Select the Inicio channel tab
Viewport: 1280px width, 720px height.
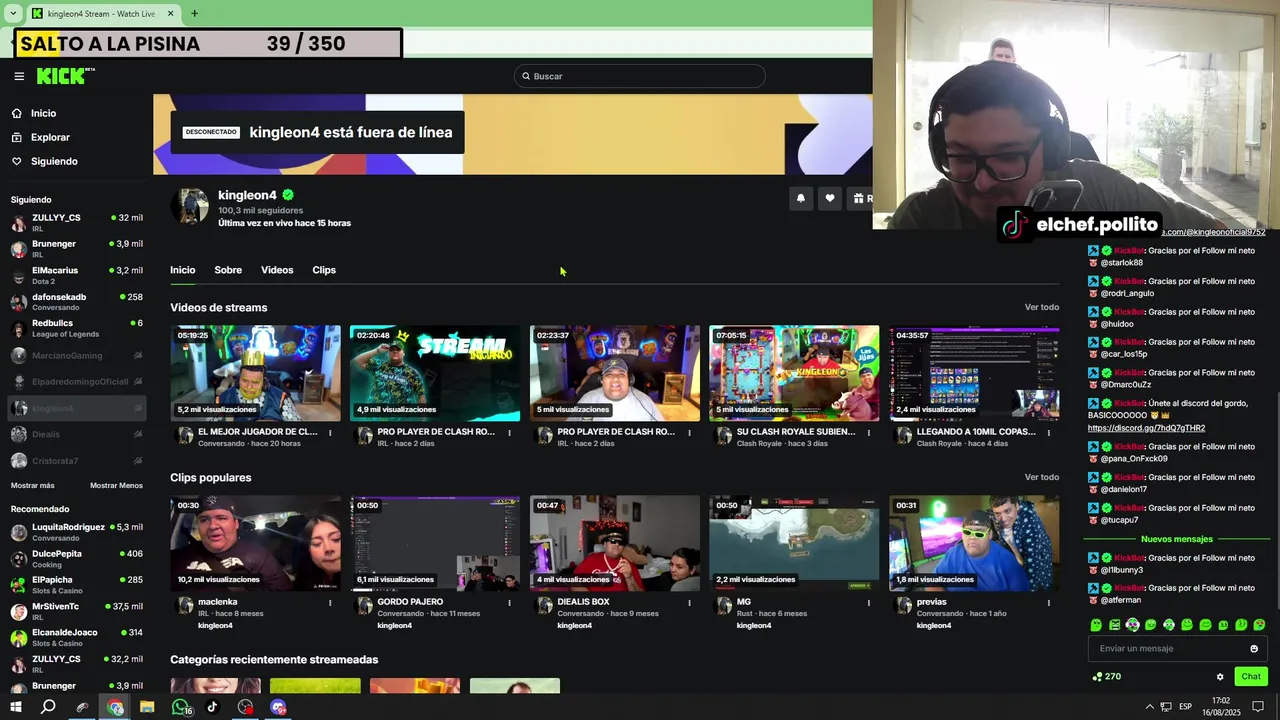pos(182,270)
